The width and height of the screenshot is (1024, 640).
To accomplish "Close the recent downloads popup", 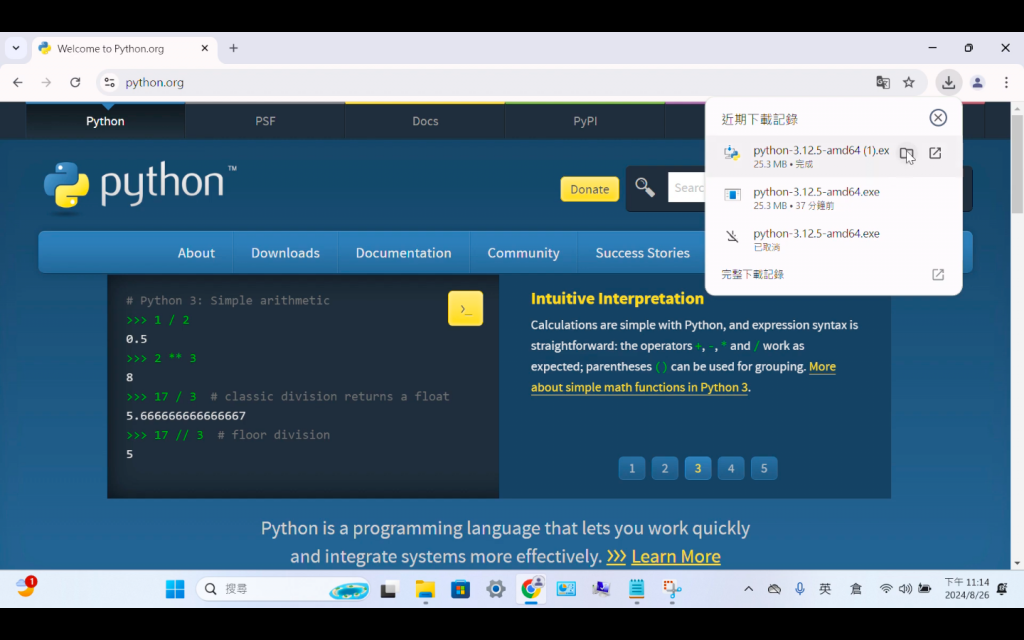I will 938,118.
